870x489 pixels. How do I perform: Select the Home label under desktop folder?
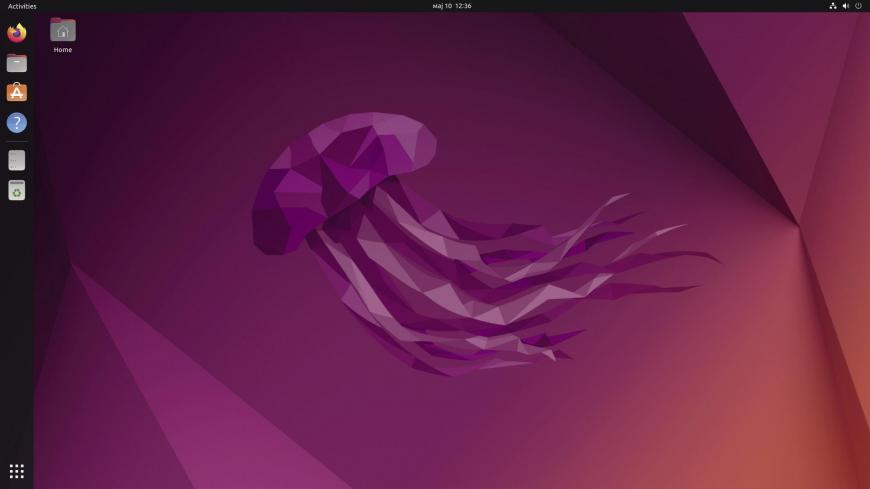coord(63,50)
